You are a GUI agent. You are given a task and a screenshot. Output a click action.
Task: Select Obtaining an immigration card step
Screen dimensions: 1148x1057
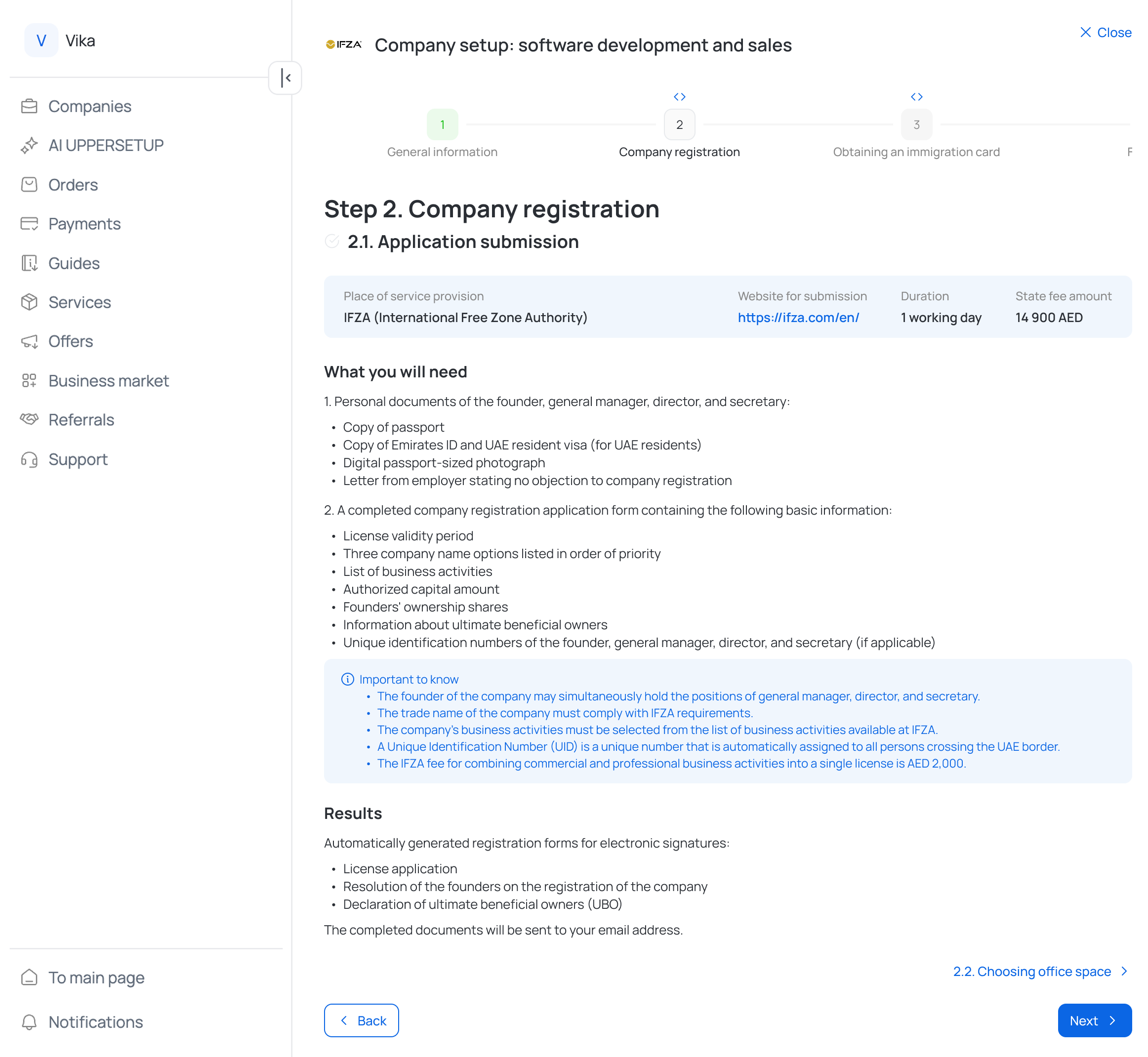coord(916,124)
